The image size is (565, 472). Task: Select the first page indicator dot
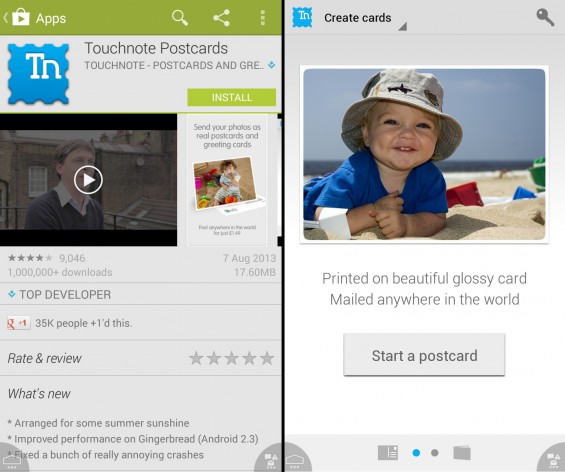coord(416,453)
